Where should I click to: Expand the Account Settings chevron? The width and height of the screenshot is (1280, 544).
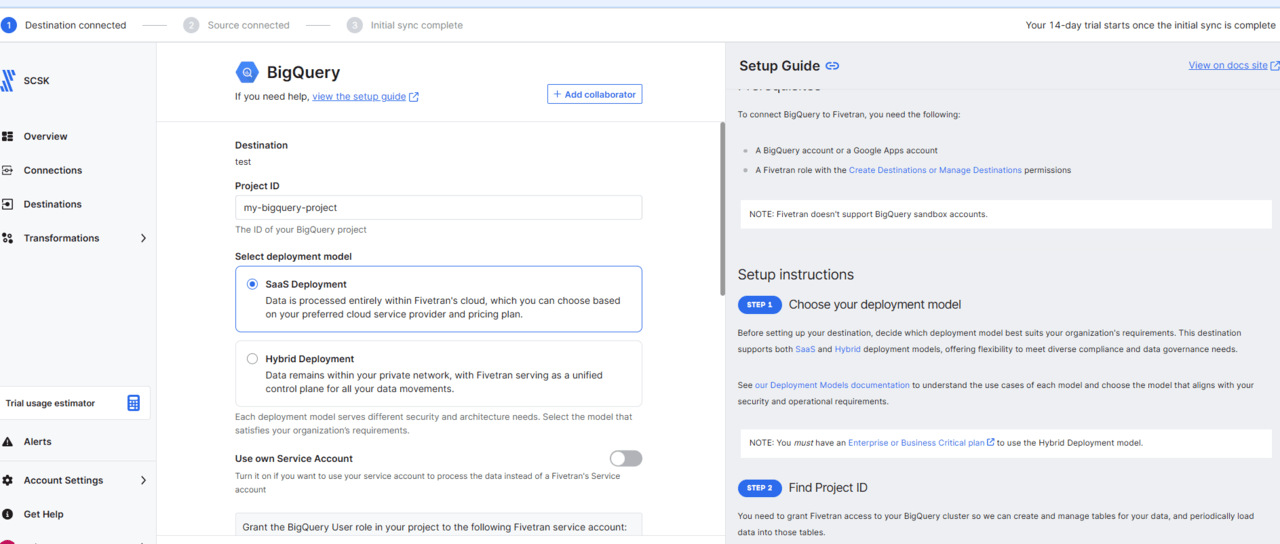143,480
